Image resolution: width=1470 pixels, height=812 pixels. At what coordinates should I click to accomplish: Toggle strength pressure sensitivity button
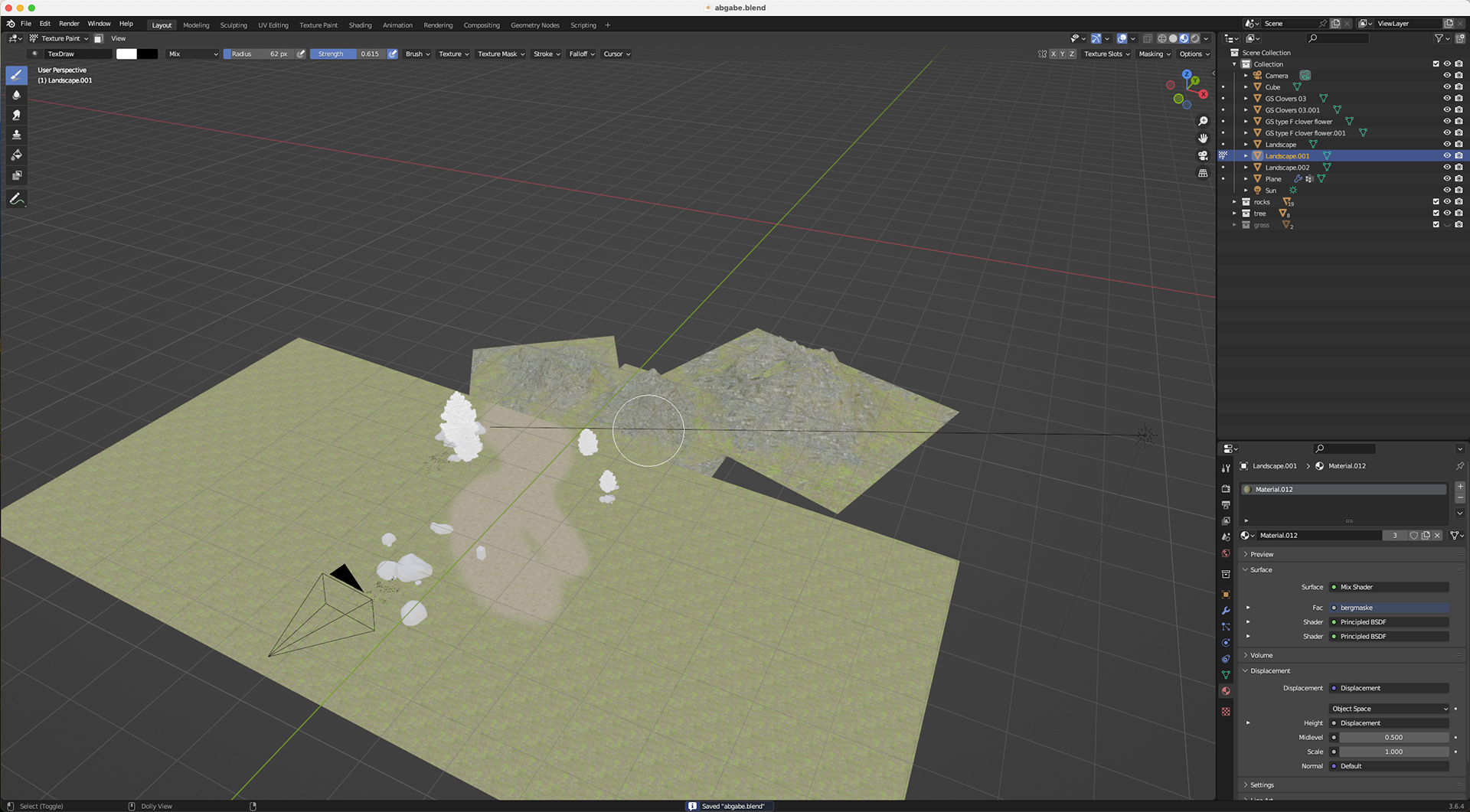[393, 54]
